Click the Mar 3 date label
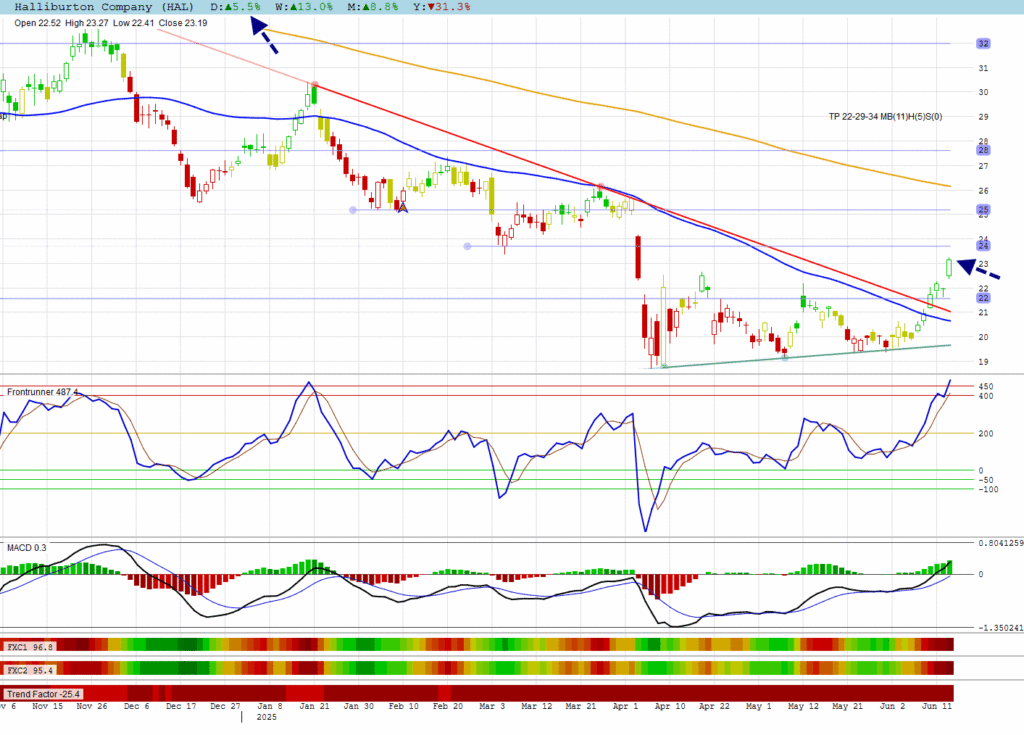The width and height of the screenshot is (1024, 735). pos(492,706)
